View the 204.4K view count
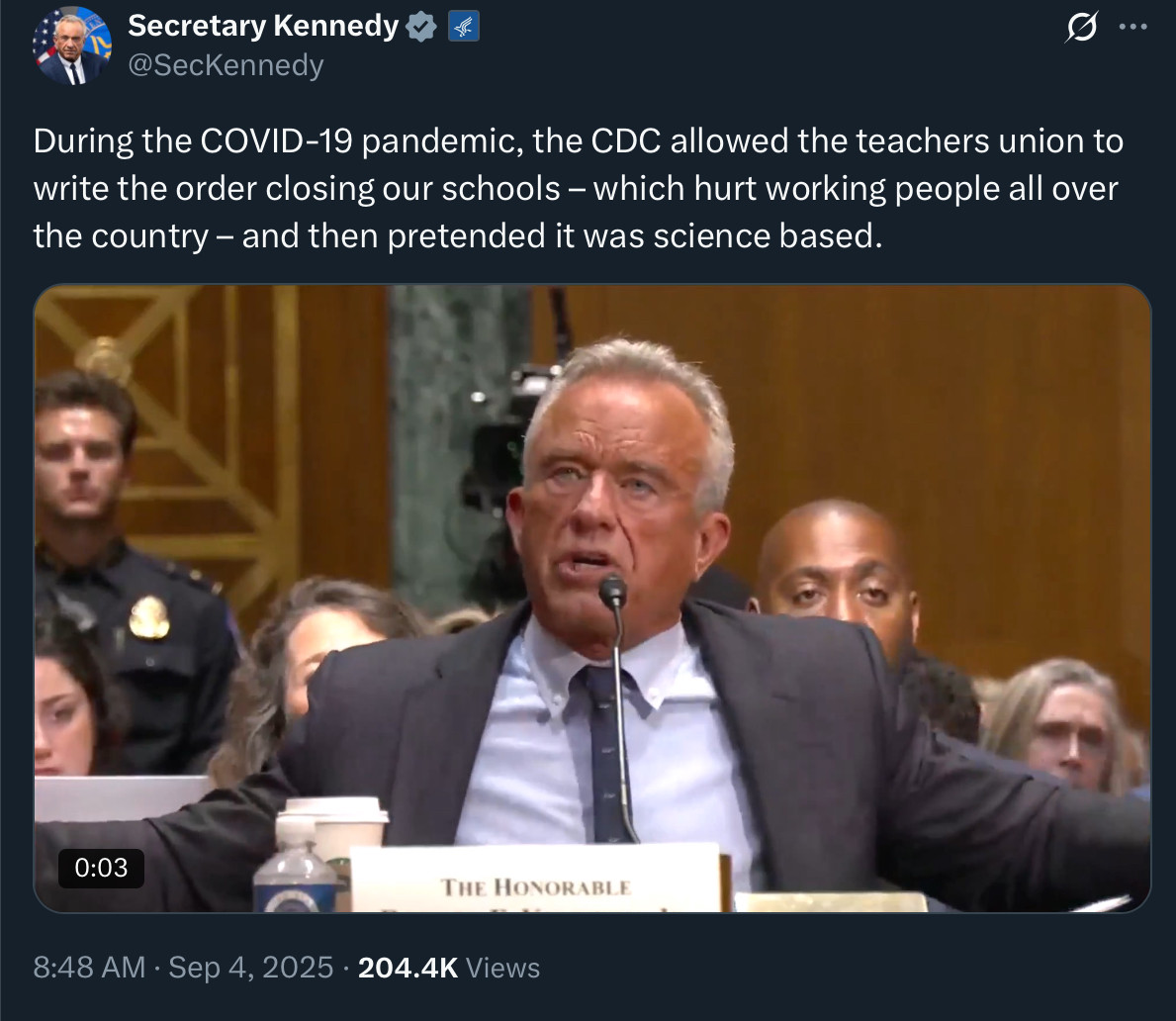 click(x=407, y=967)
